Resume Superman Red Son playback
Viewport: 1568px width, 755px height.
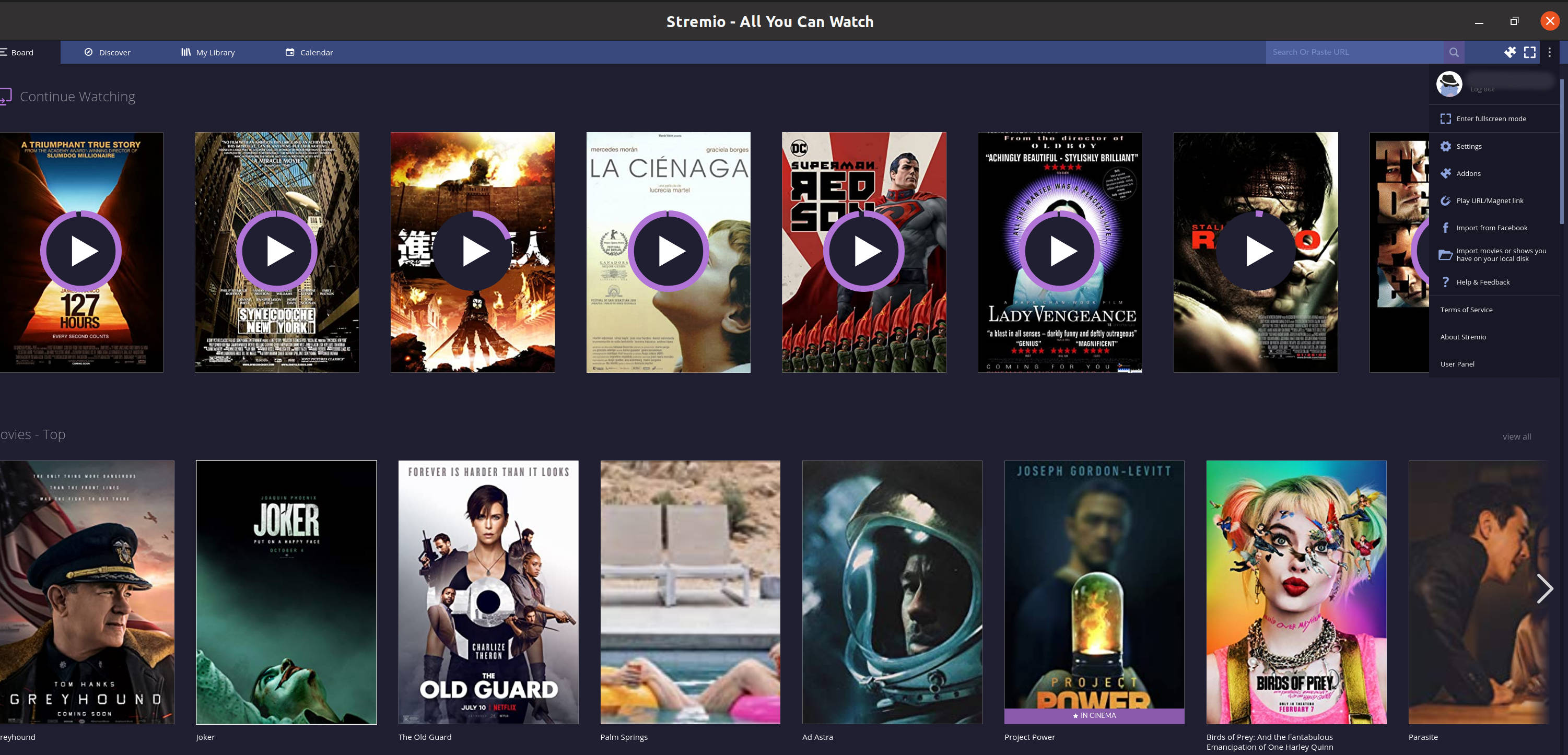[864, 251]
